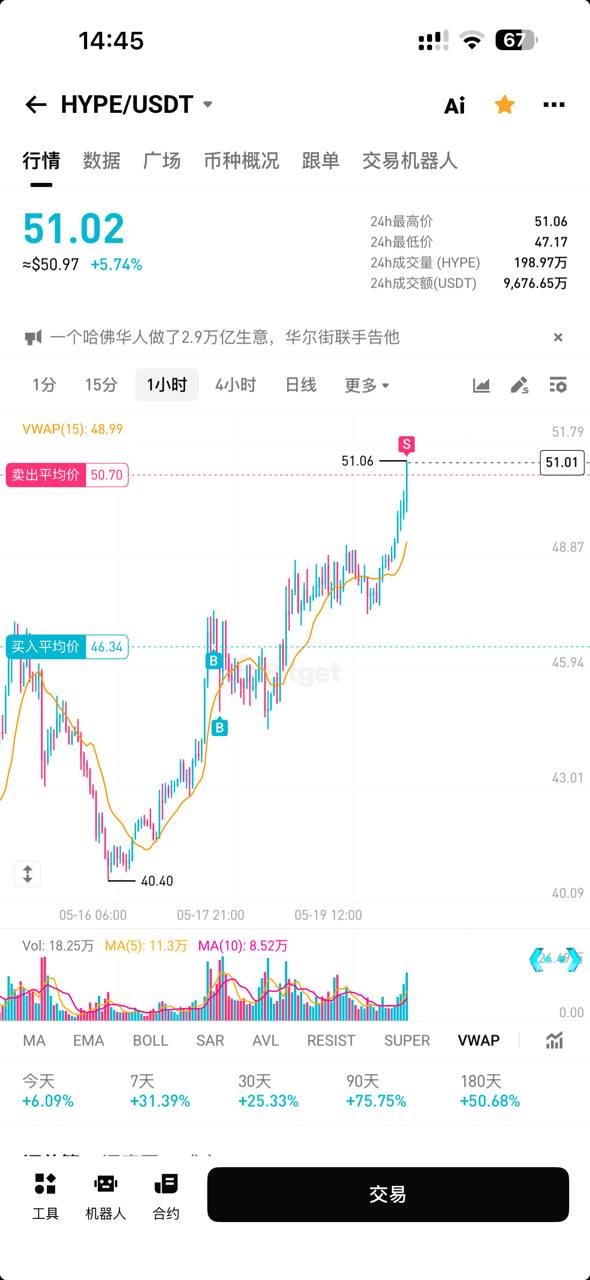Toggle the favorite star icon
The height and width of the screenshot is (1280, 590).
(x=505, y=104)
